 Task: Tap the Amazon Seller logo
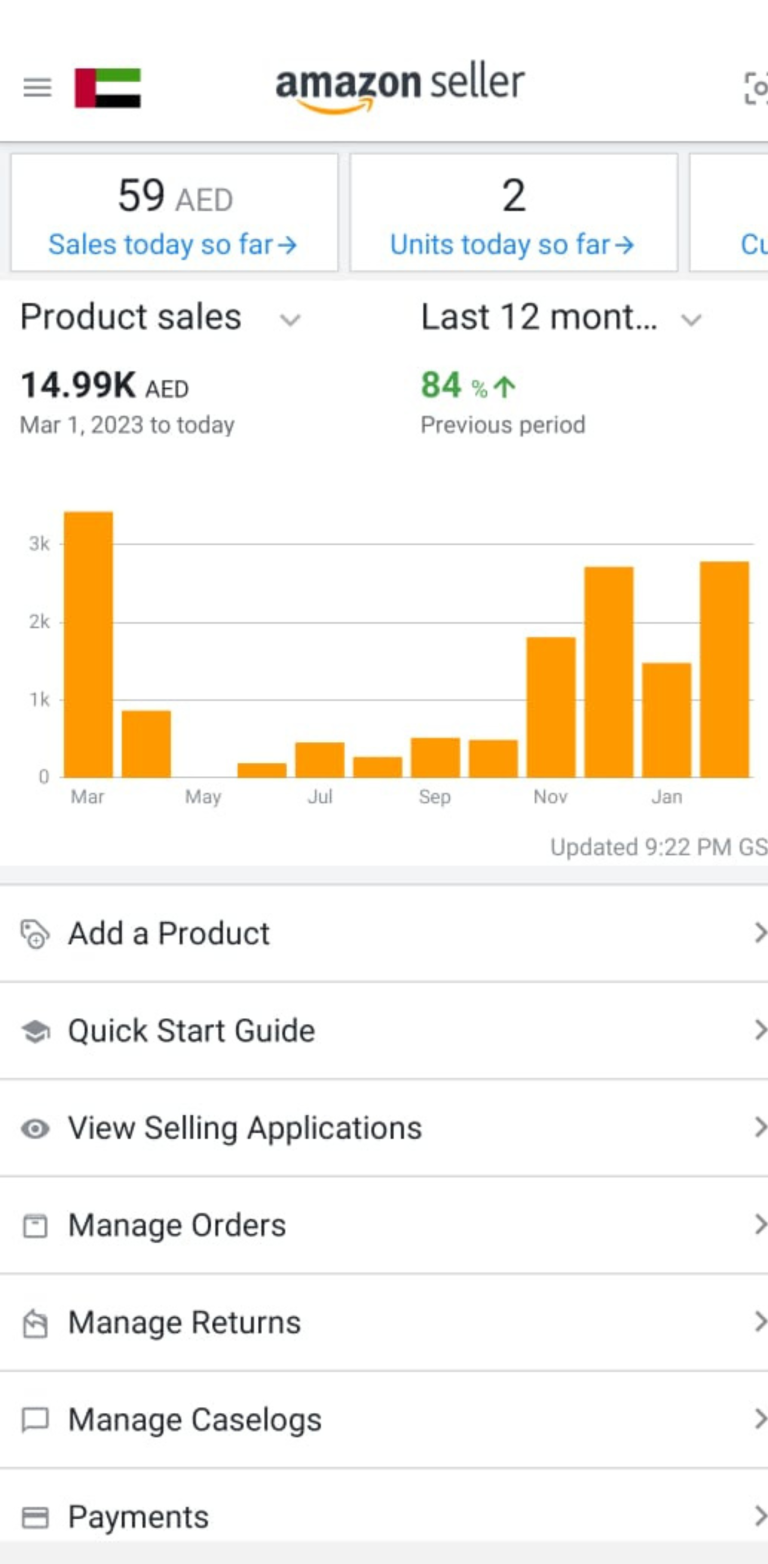(400, 89)
